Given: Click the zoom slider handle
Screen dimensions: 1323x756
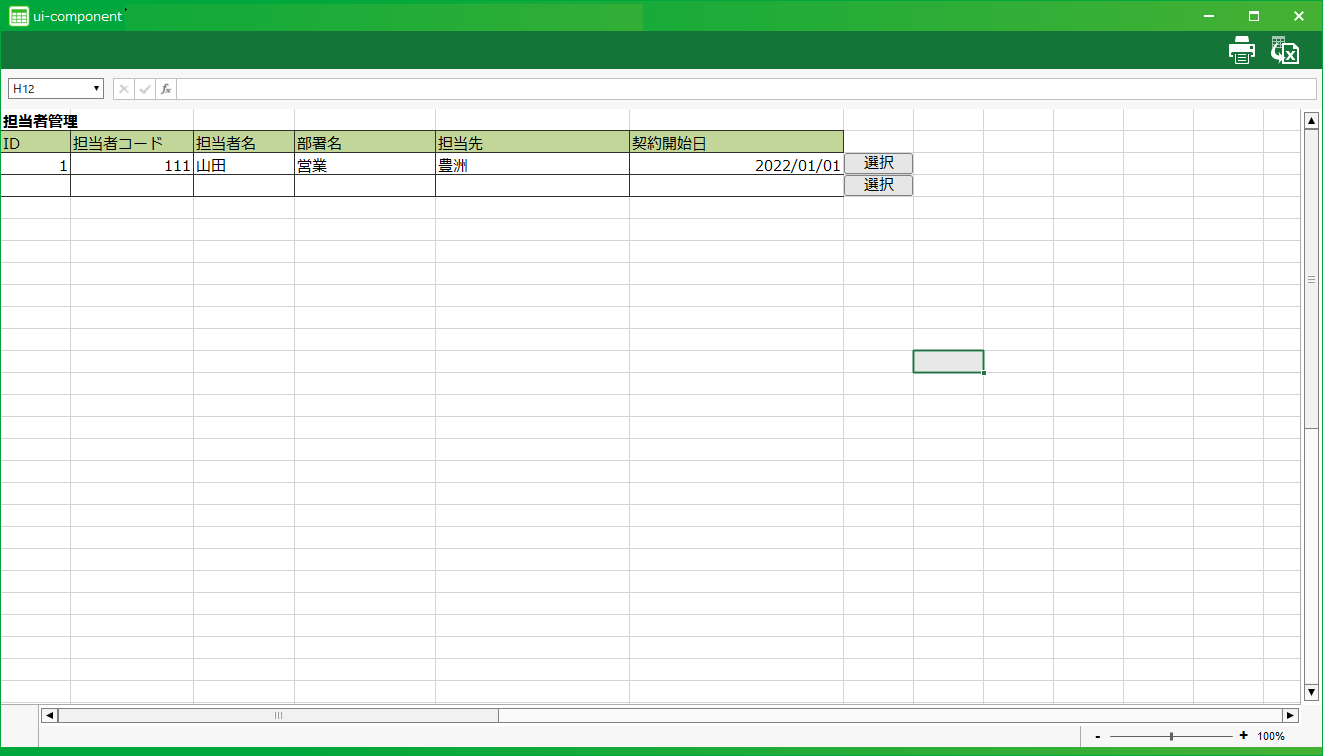Looking at the screenshot, I should (x=1171, y=736).
